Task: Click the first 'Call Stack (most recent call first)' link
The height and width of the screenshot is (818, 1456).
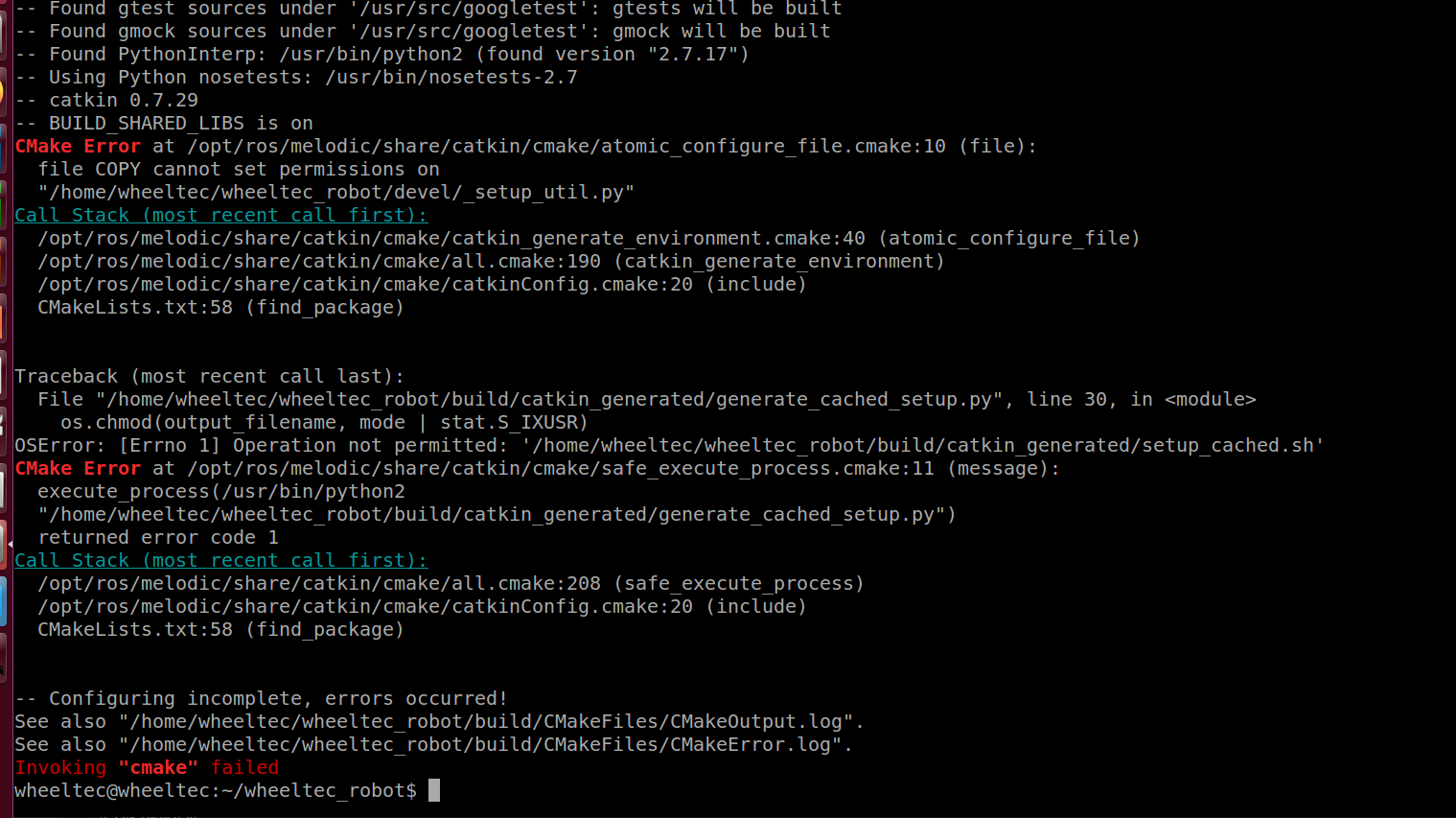Action: tap(220, 215)
